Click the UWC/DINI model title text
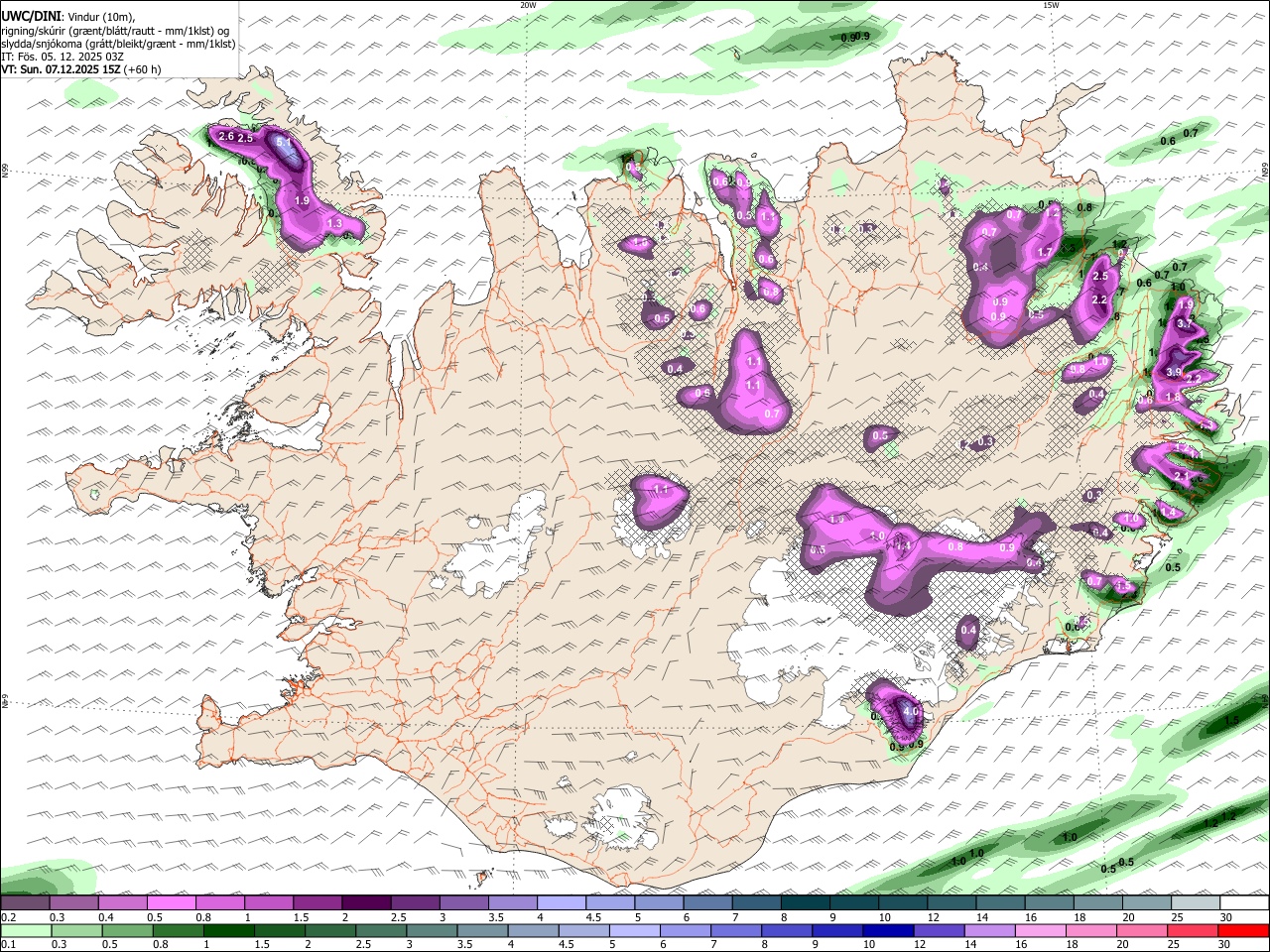This screenshot has width=1270, height=952. [x=31, y=16]
